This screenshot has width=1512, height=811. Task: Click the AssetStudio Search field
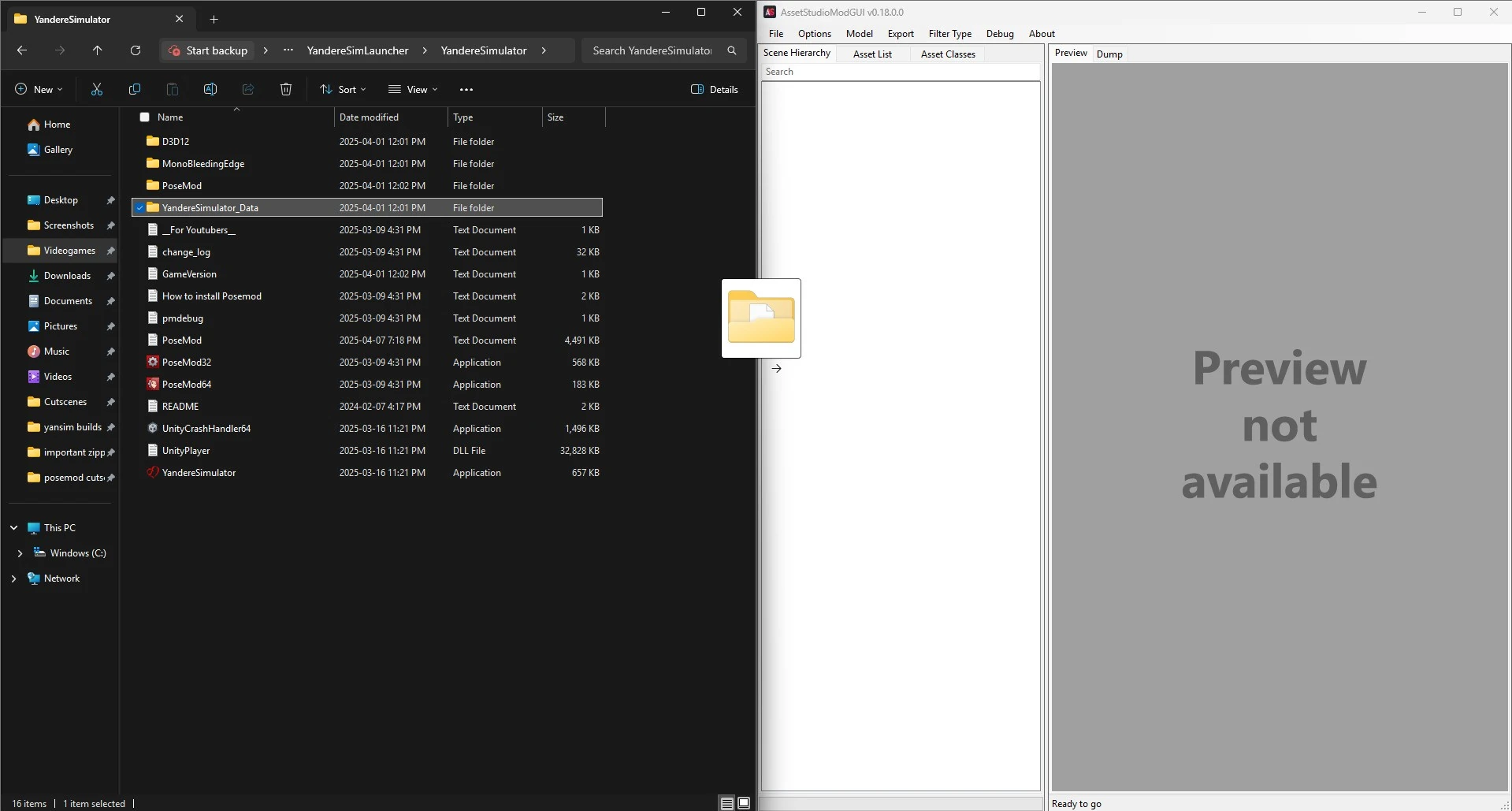coord(901,72)
